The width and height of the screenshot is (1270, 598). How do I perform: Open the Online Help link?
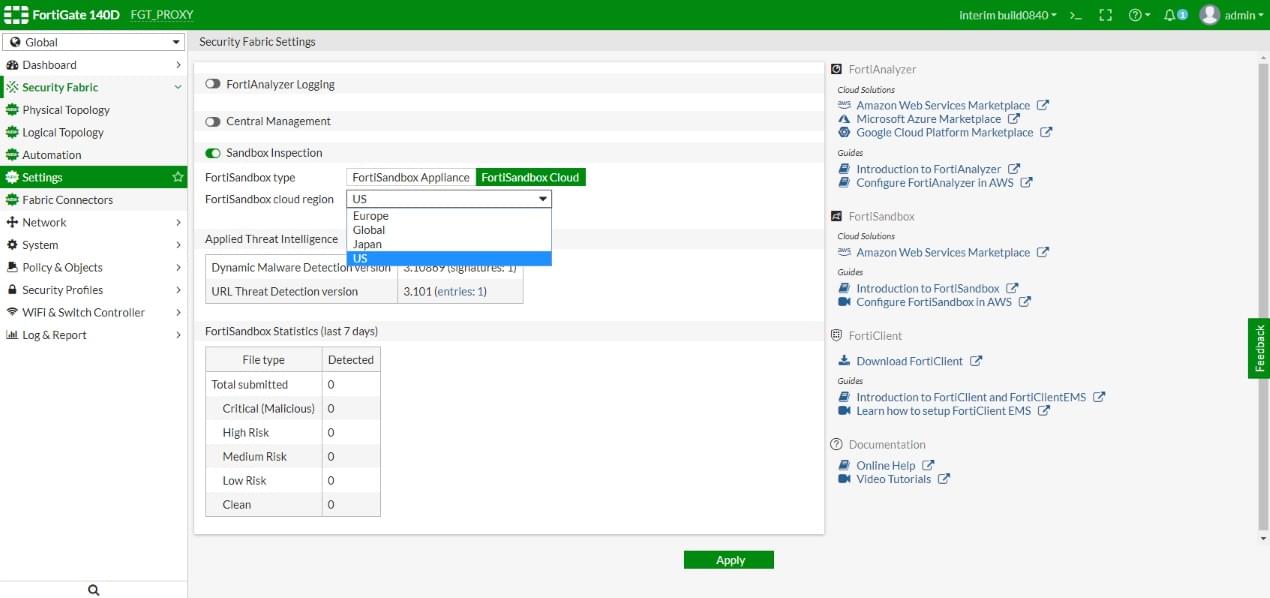(x=885, y=466)
